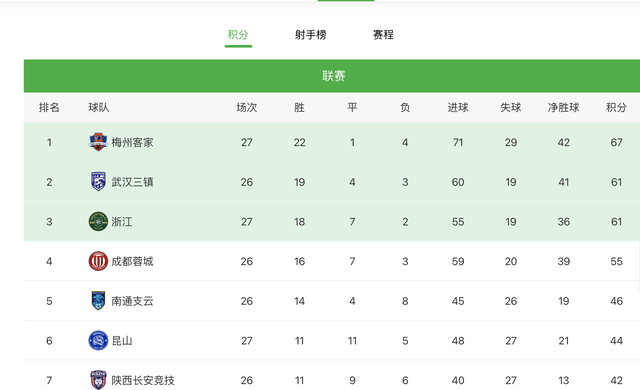
Task: Select the 成都蓉城 red circular crest
Action: point(98,261)
